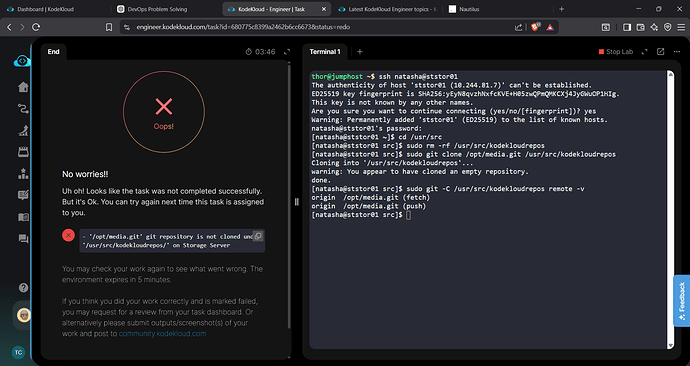This screenshot has height=366, width=690.
Task: Open the KodeKloud home sidebar icon
Action: 23,87
